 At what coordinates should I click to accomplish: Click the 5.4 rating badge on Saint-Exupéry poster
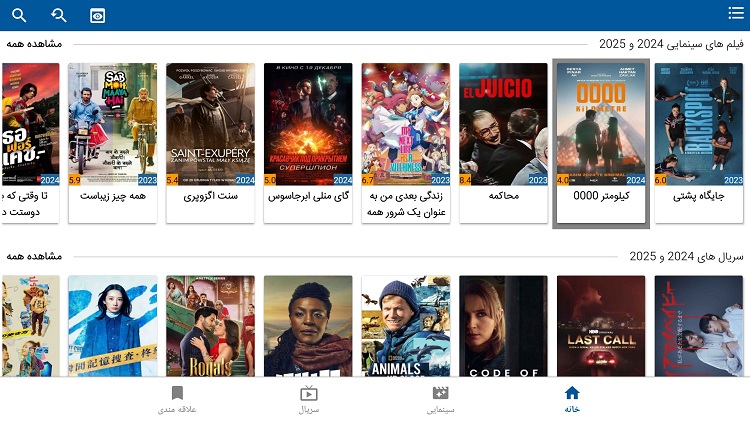point(172,180)
